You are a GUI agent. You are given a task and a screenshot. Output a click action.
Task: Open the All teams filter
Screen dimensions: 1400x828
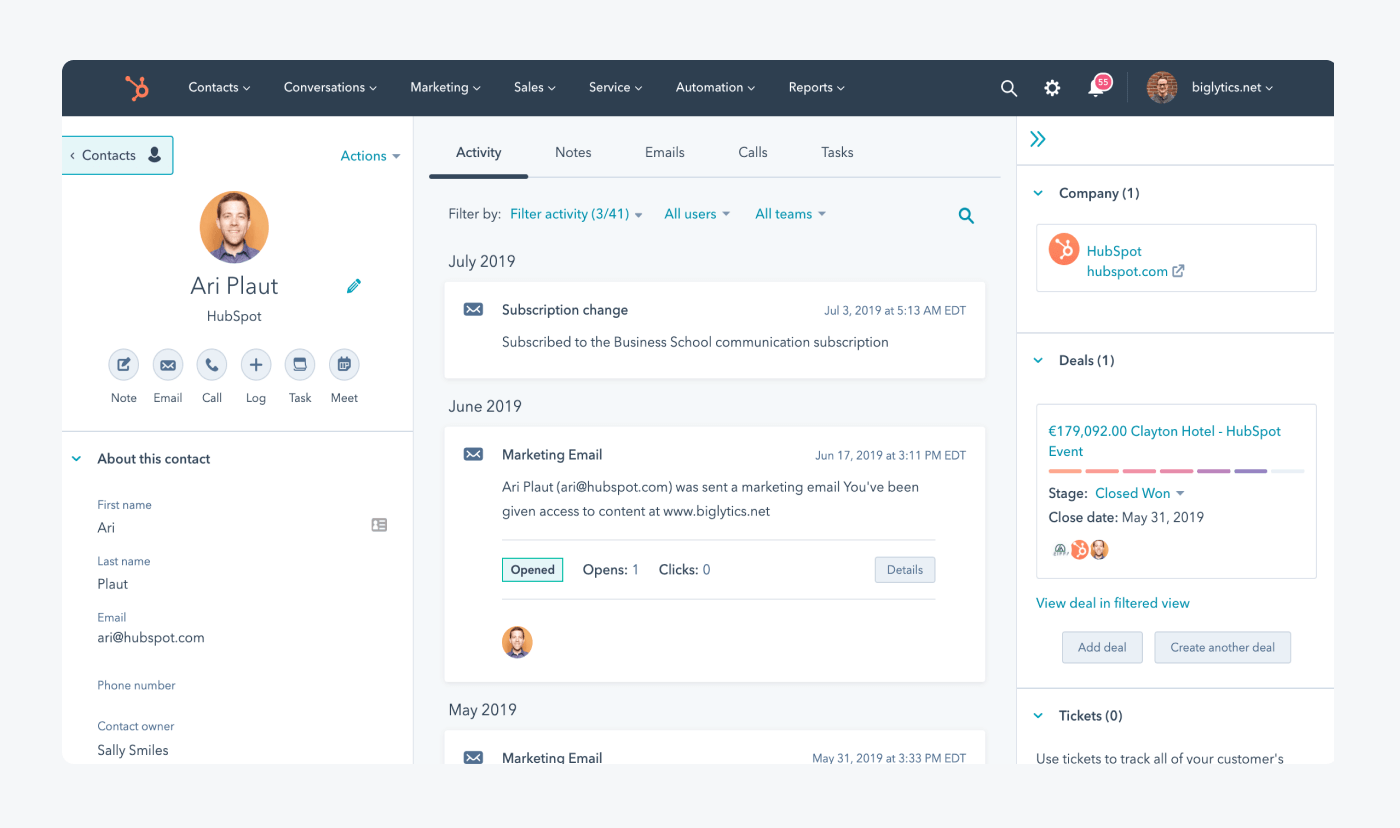[x=790, y=214]
